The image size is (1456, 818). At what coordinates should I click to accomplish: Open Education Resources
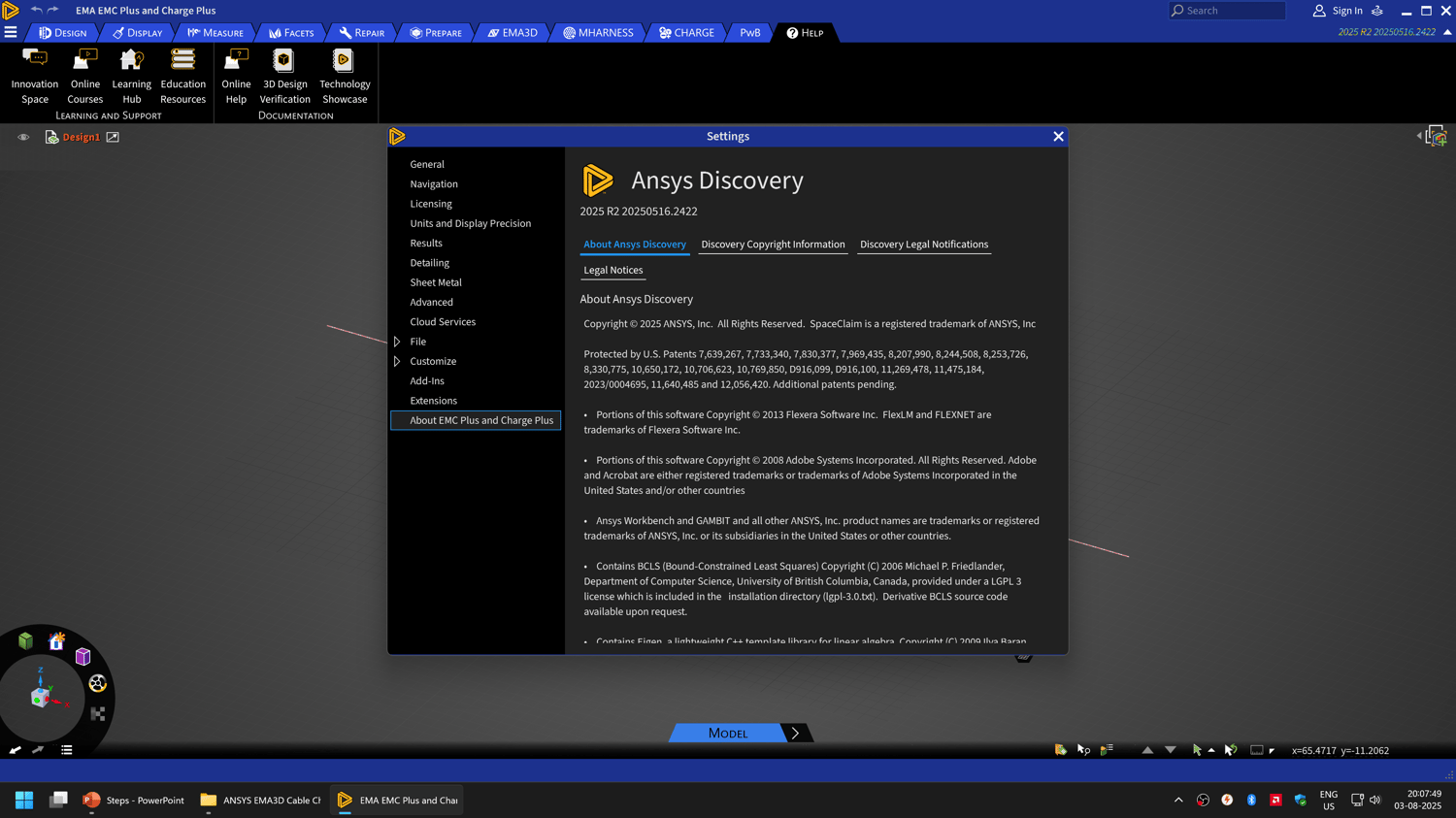[x=182, y=77]
